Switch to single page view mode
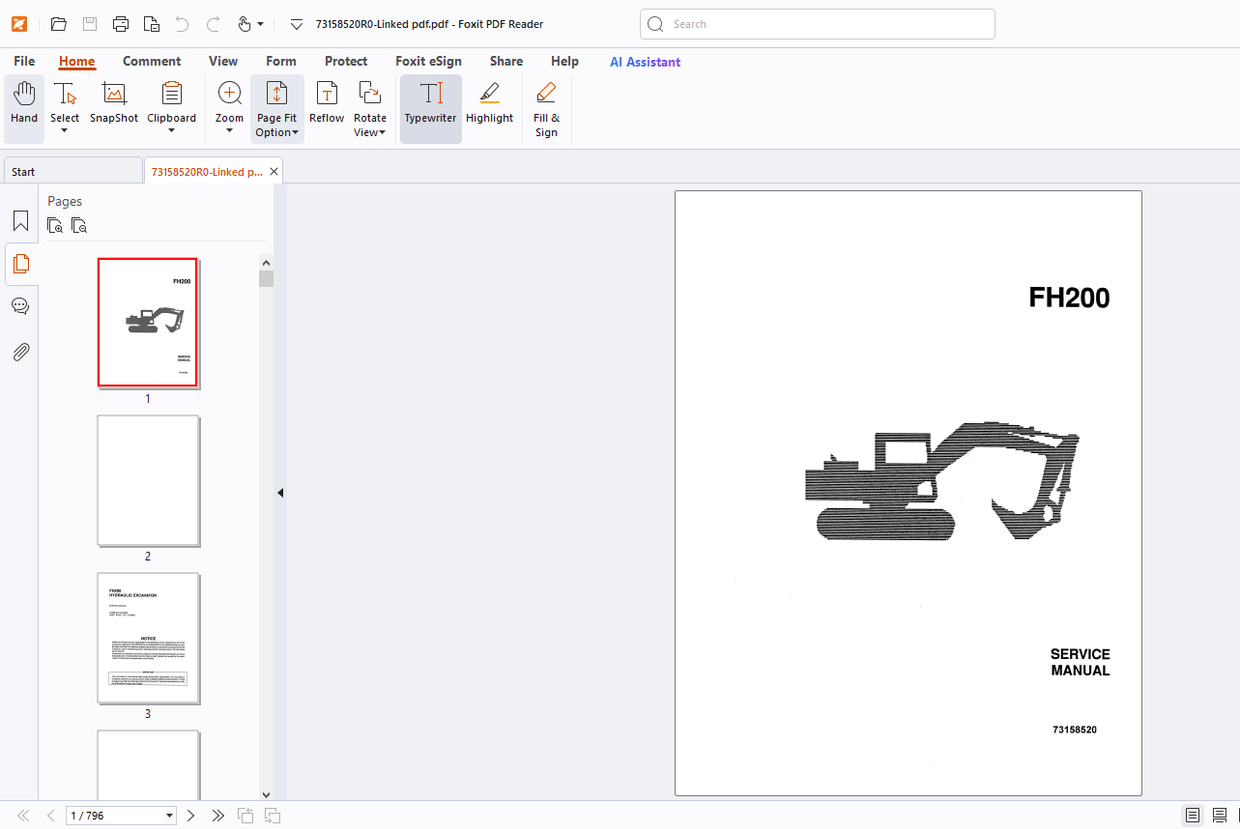1240x829 pixels. point(1191,815)
